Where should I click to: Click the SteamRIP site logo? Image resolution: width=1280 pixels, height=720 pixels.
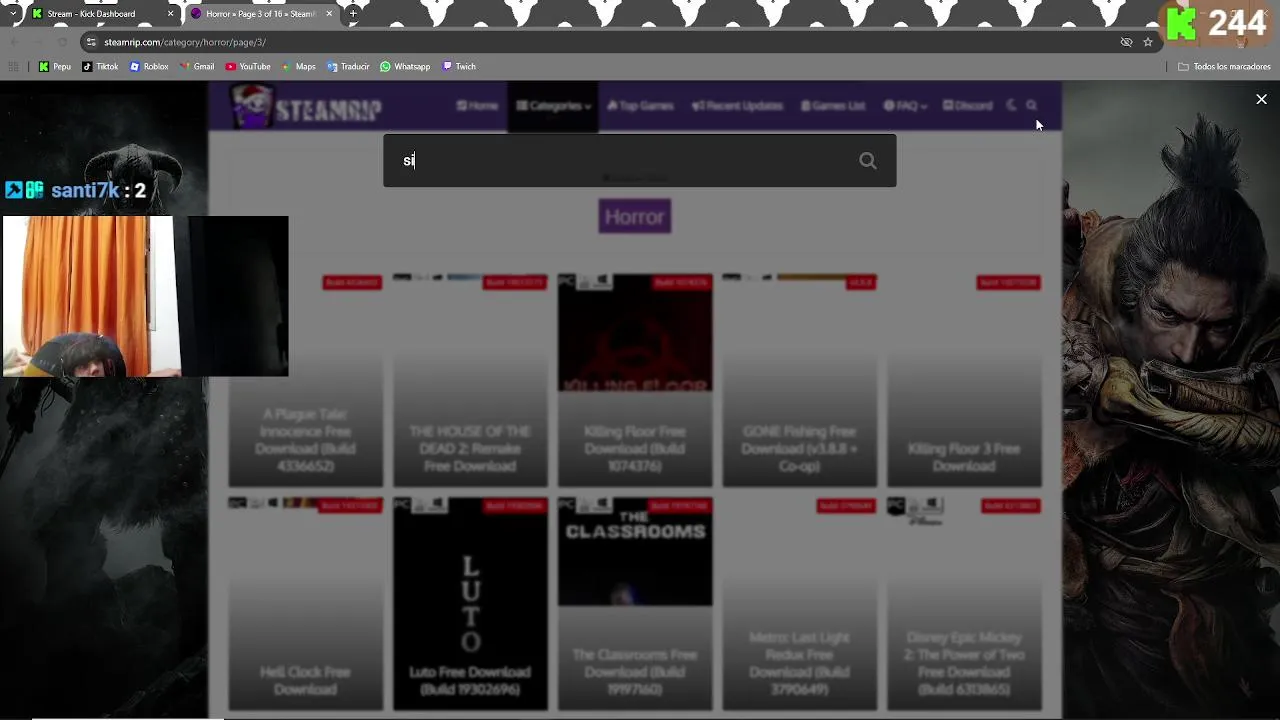(x=306, y=106)
